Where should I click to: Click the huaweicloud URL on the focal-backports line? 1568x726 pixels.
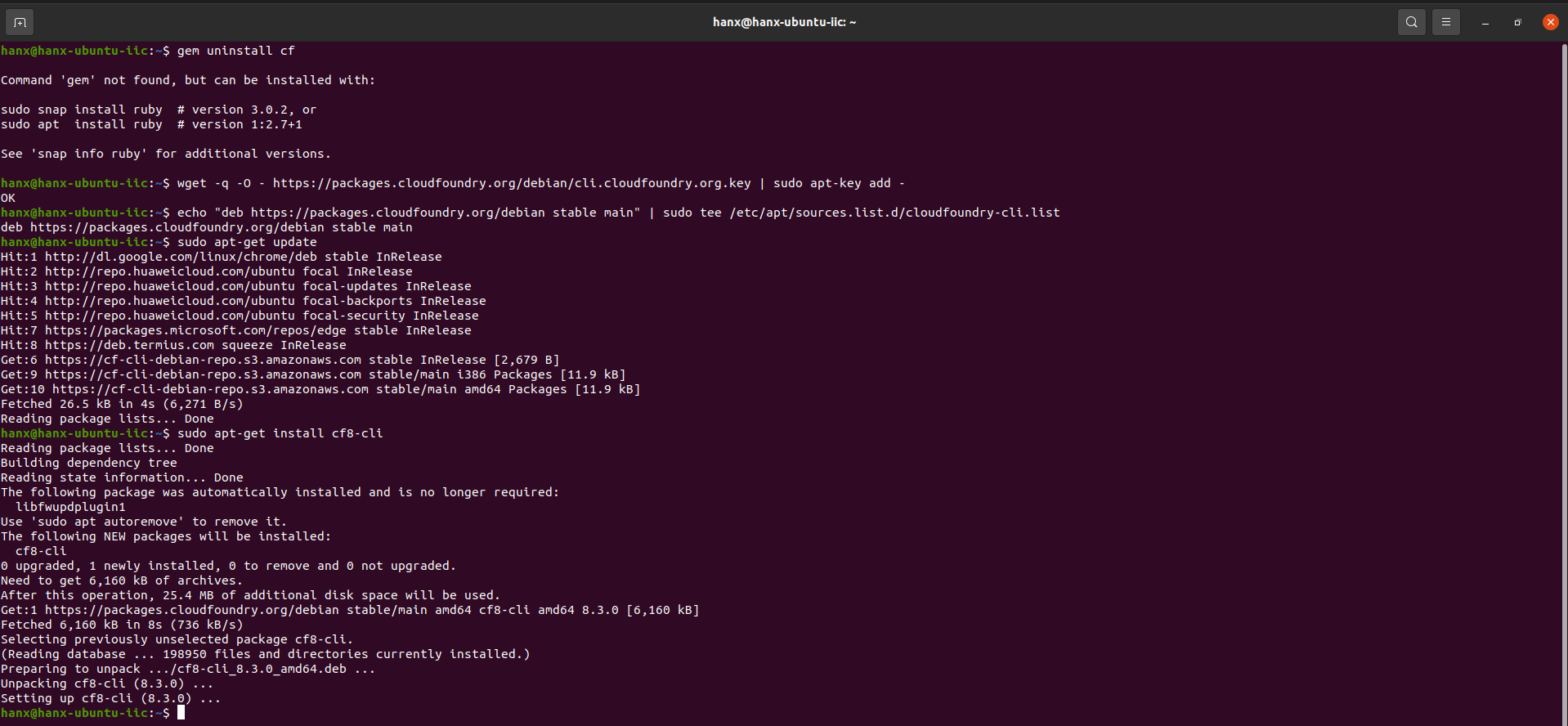click(x=170, y=301)
